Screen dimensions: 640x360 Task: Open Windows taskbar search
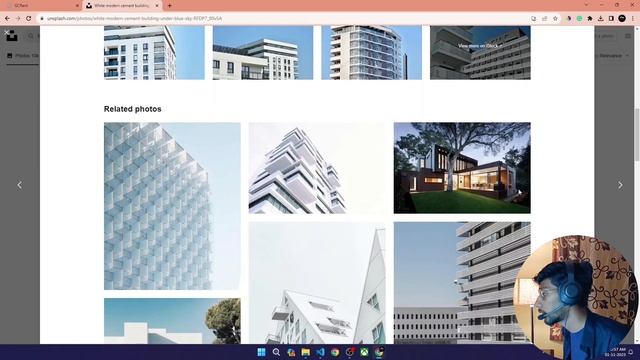[x=276, y=352]
